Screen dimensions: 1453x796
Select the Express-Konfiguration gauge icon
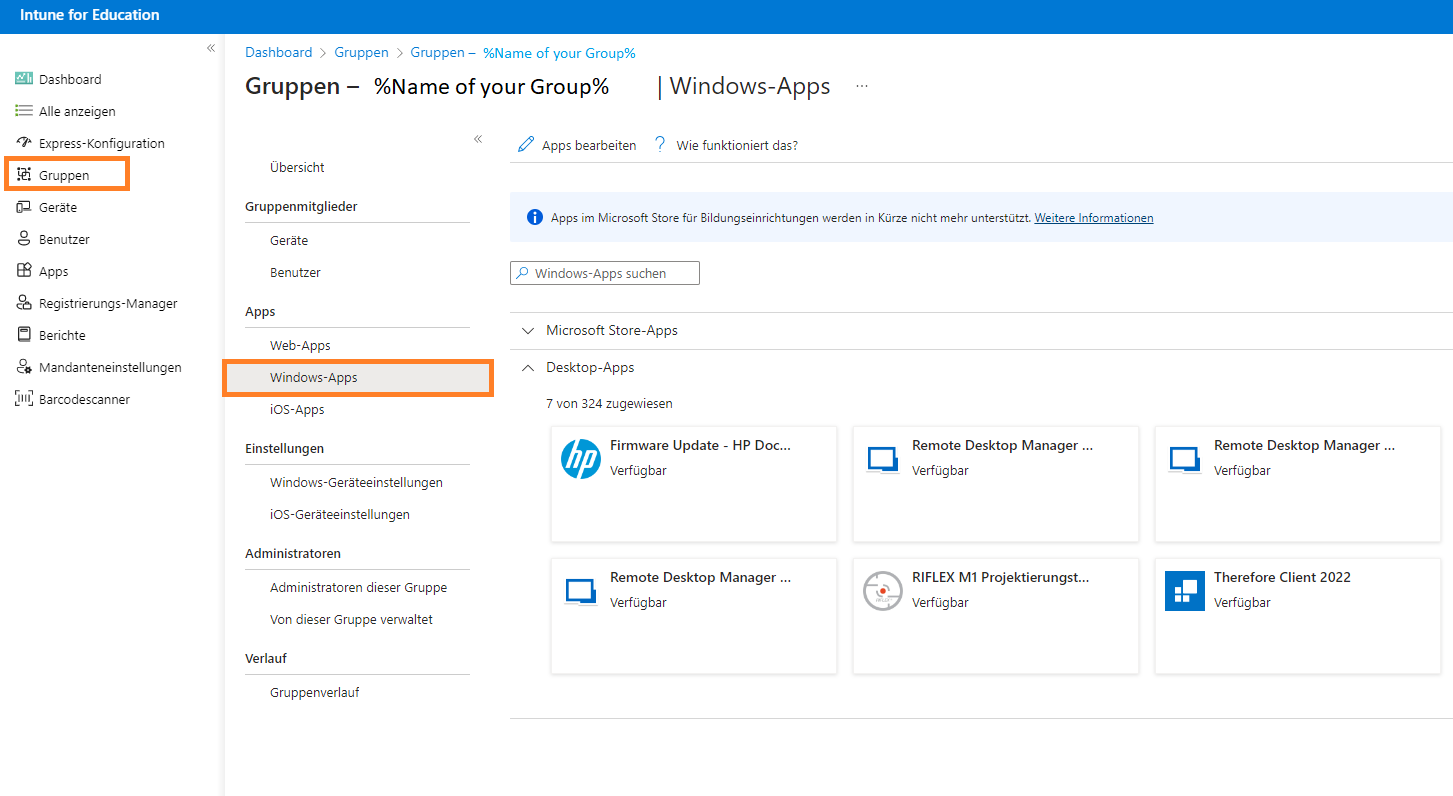pyautogui.click(x=24, y=143)
